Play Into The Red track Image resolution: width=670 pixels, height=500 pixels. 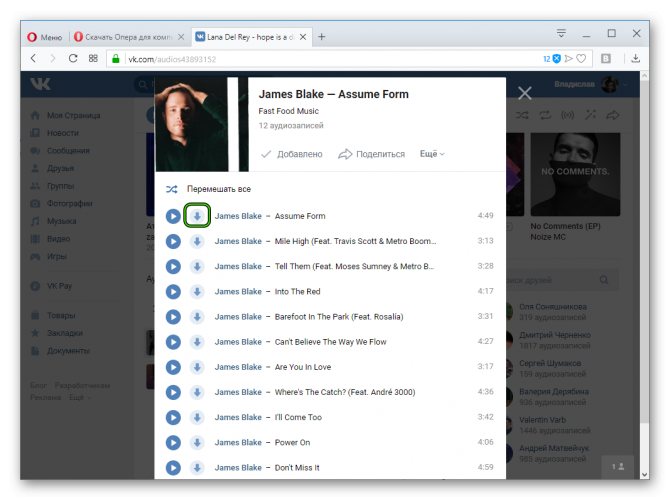pyautogui.click(x=173, y=292)
